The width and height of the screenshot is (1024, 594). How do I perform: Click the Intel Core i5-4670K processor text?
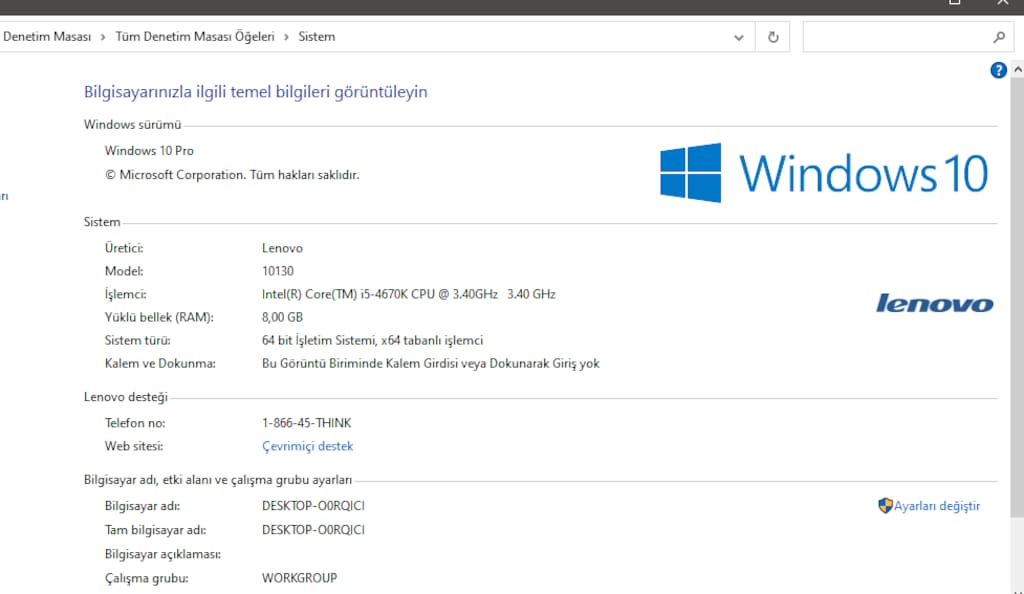click(409, 294)
